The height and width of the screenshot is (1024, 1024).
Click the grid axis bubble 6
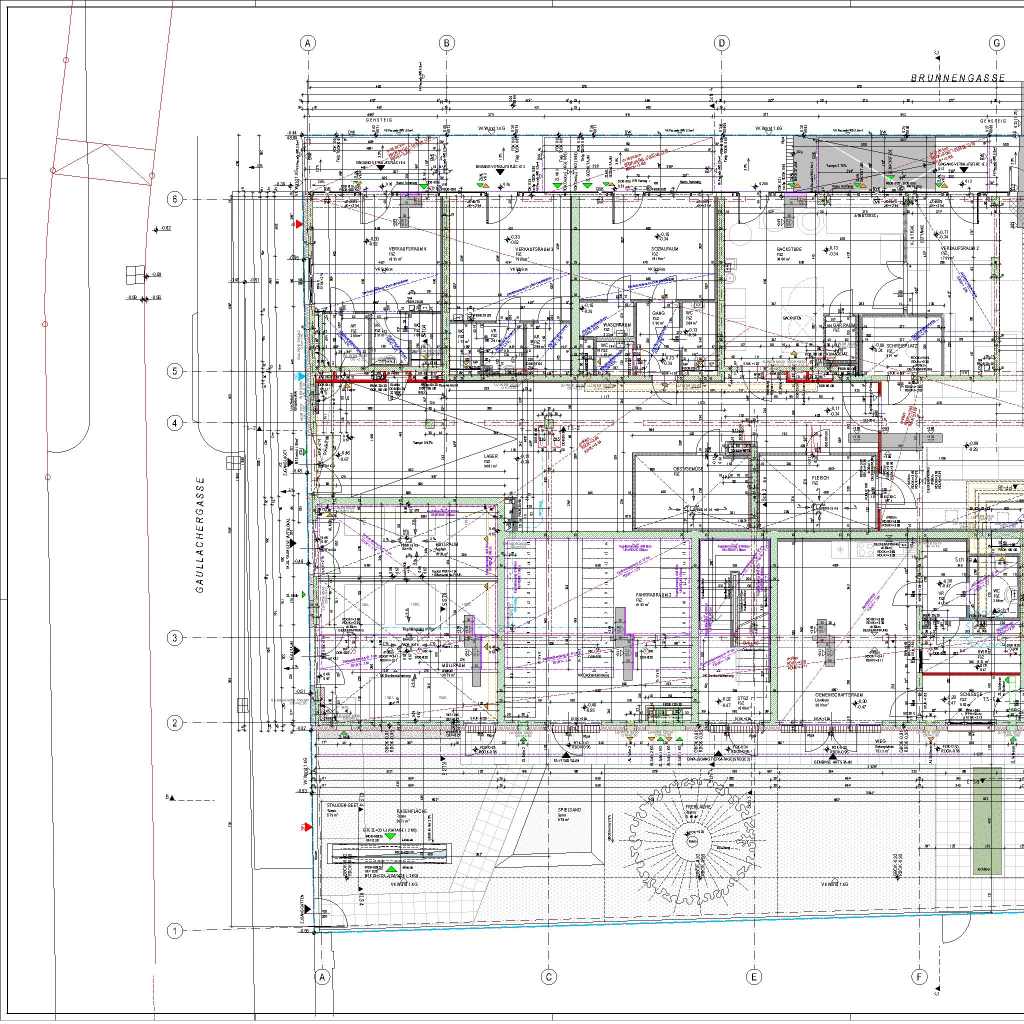[175, 199]
